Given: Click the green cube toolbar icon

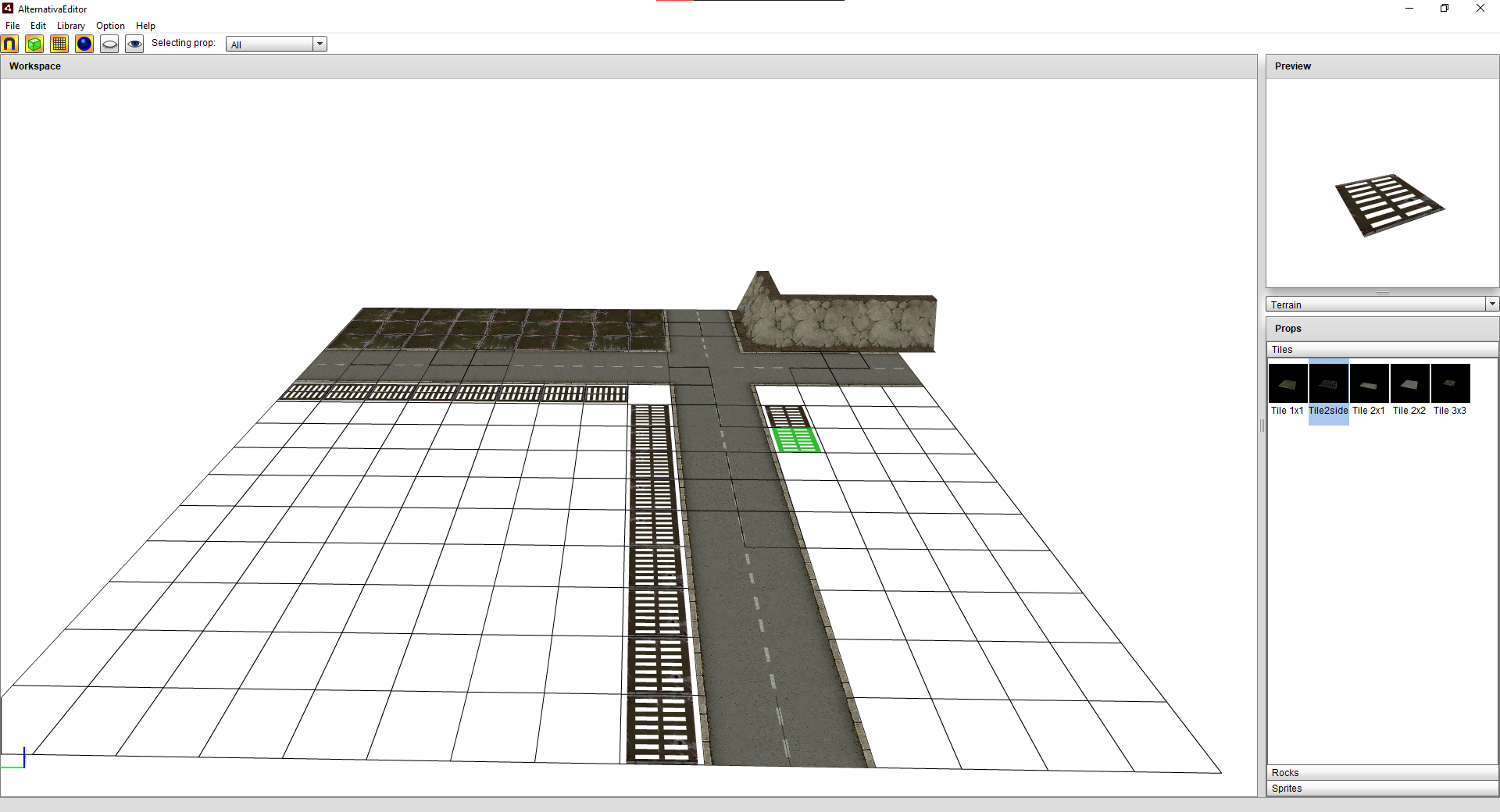Looking at the screenshot, I should 34,44.
